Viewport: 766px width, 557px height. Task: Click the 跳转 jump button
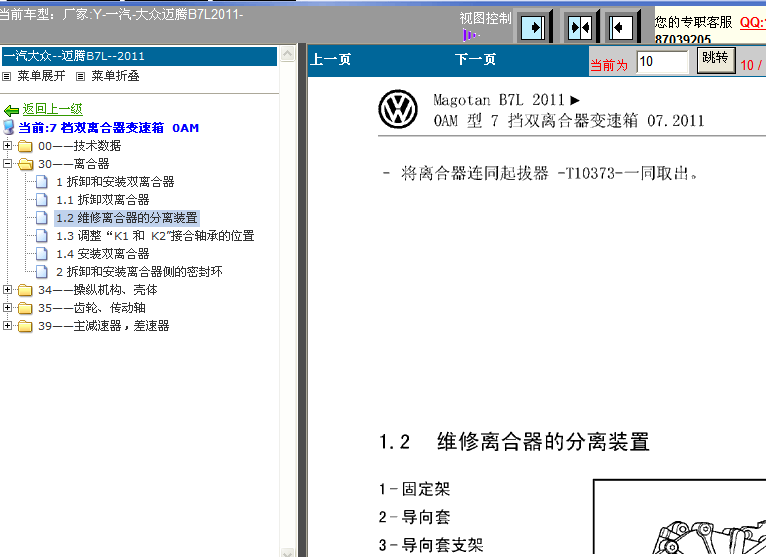tap(716, 60)
